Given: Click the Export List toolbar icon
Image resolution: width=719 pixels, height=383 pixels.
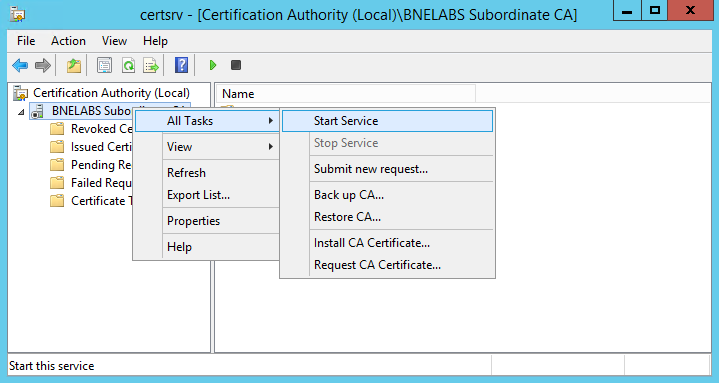Looking at the screenshot, I should [151, 66].
